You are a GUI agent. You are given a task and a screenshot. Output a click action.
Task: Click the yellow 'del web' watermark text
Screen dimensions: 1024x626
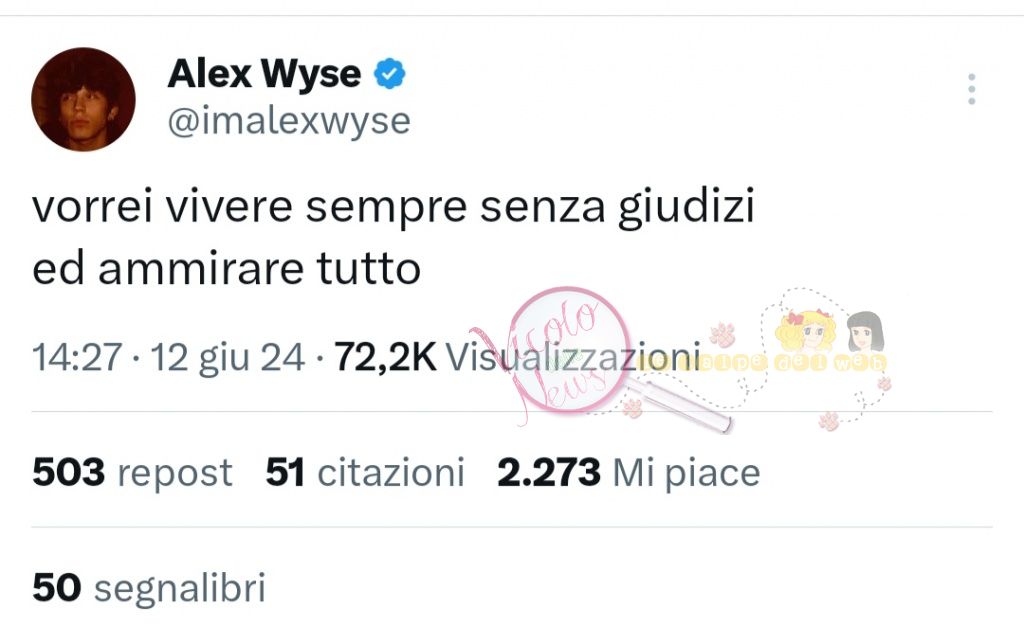tap(830, 362)
